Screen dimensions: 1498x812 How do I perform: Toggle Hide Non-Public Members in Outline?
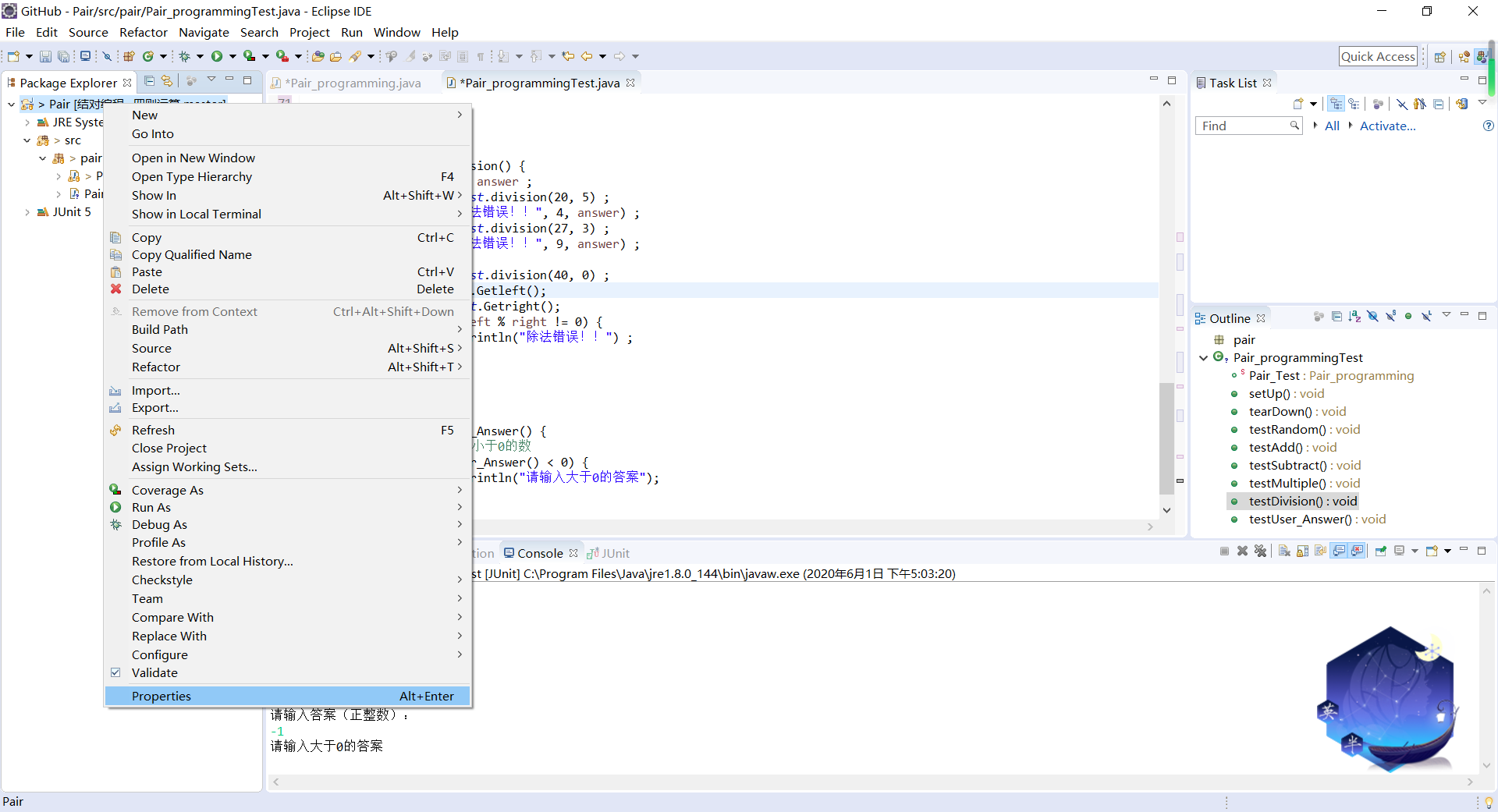click(x=1408, y=316)
